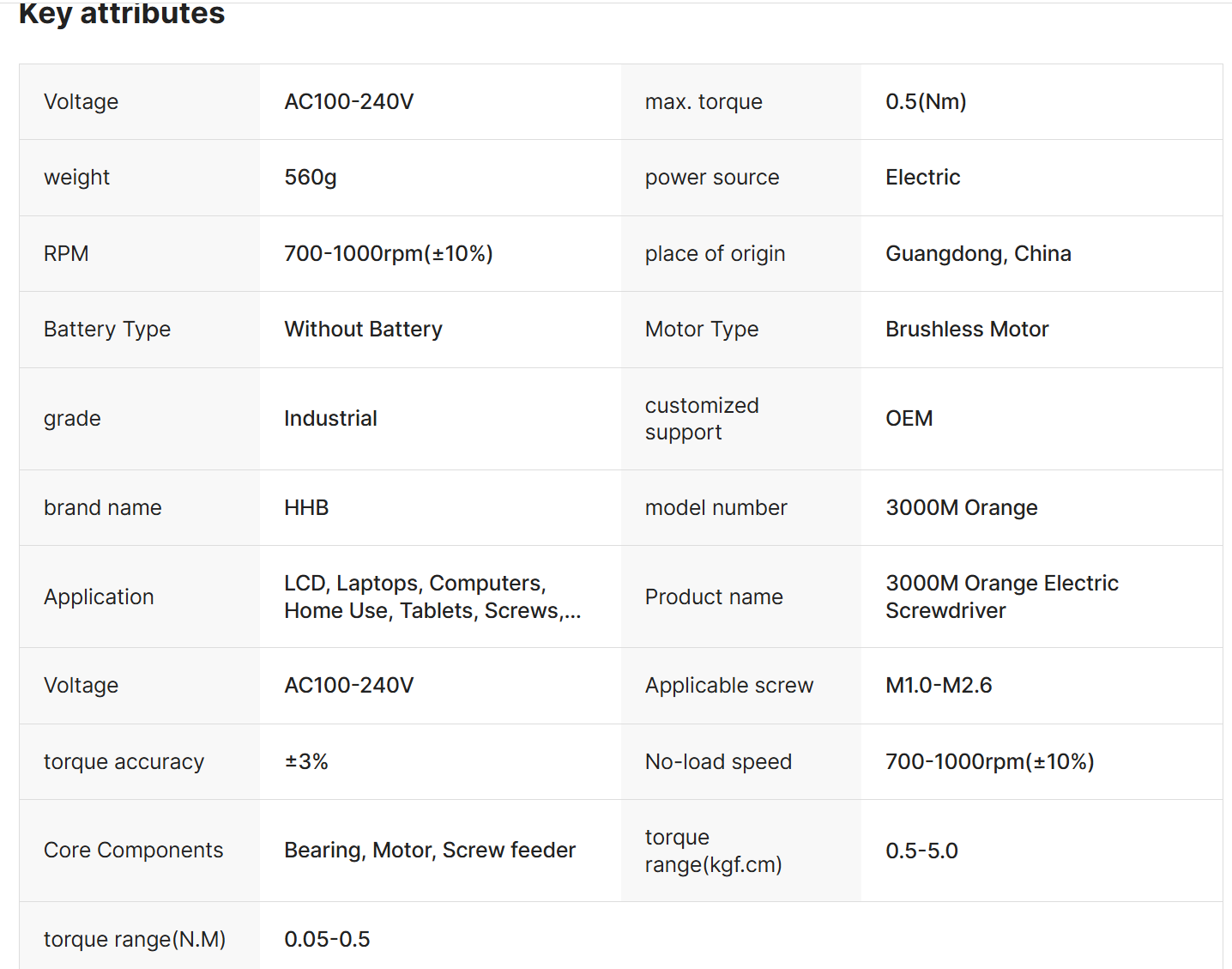Click the customized support label
Screen dimensions: 1232x969
[702, 418]
